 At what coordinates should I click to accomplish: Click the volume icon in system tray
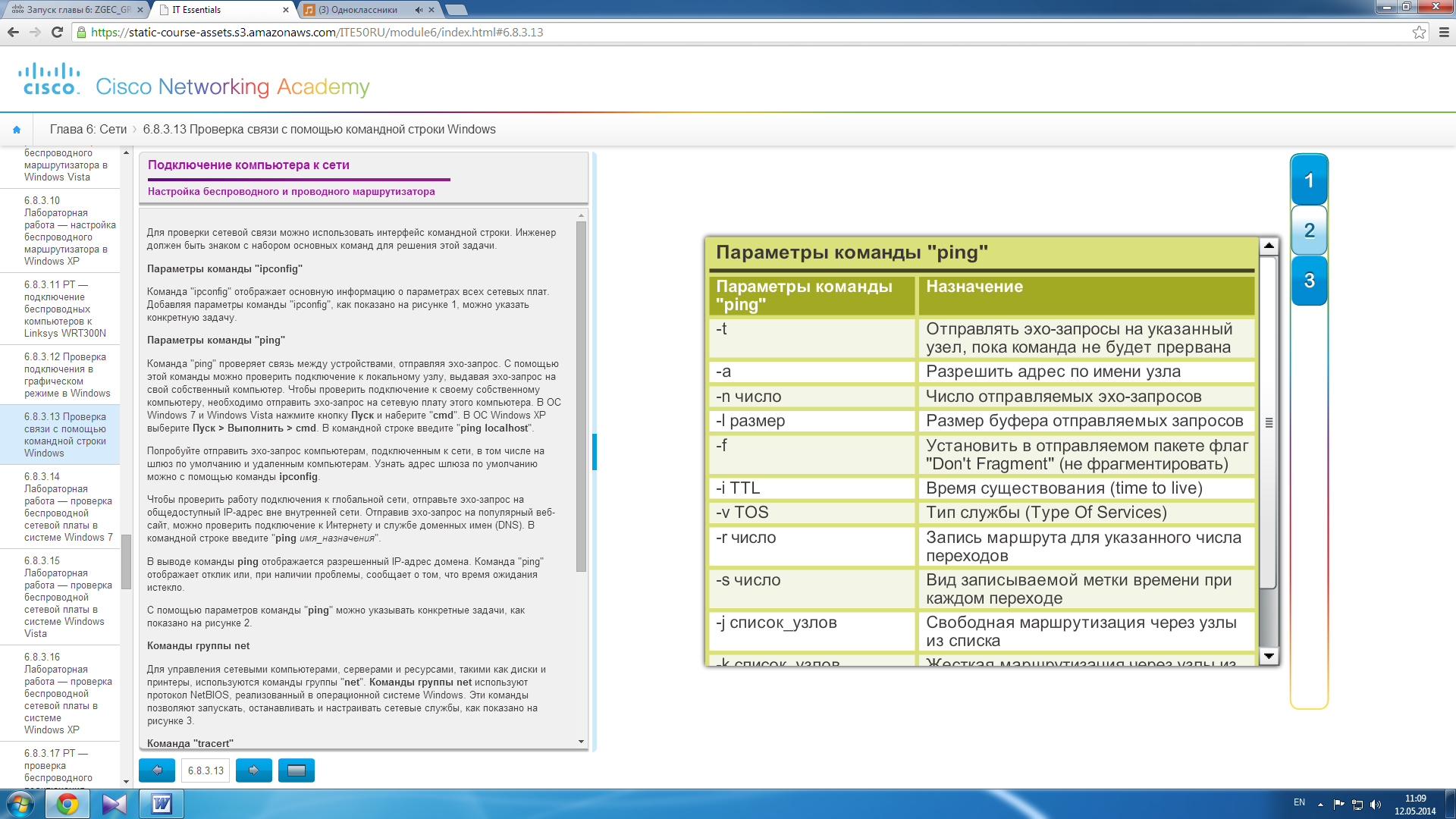[x=1376, y=804]
